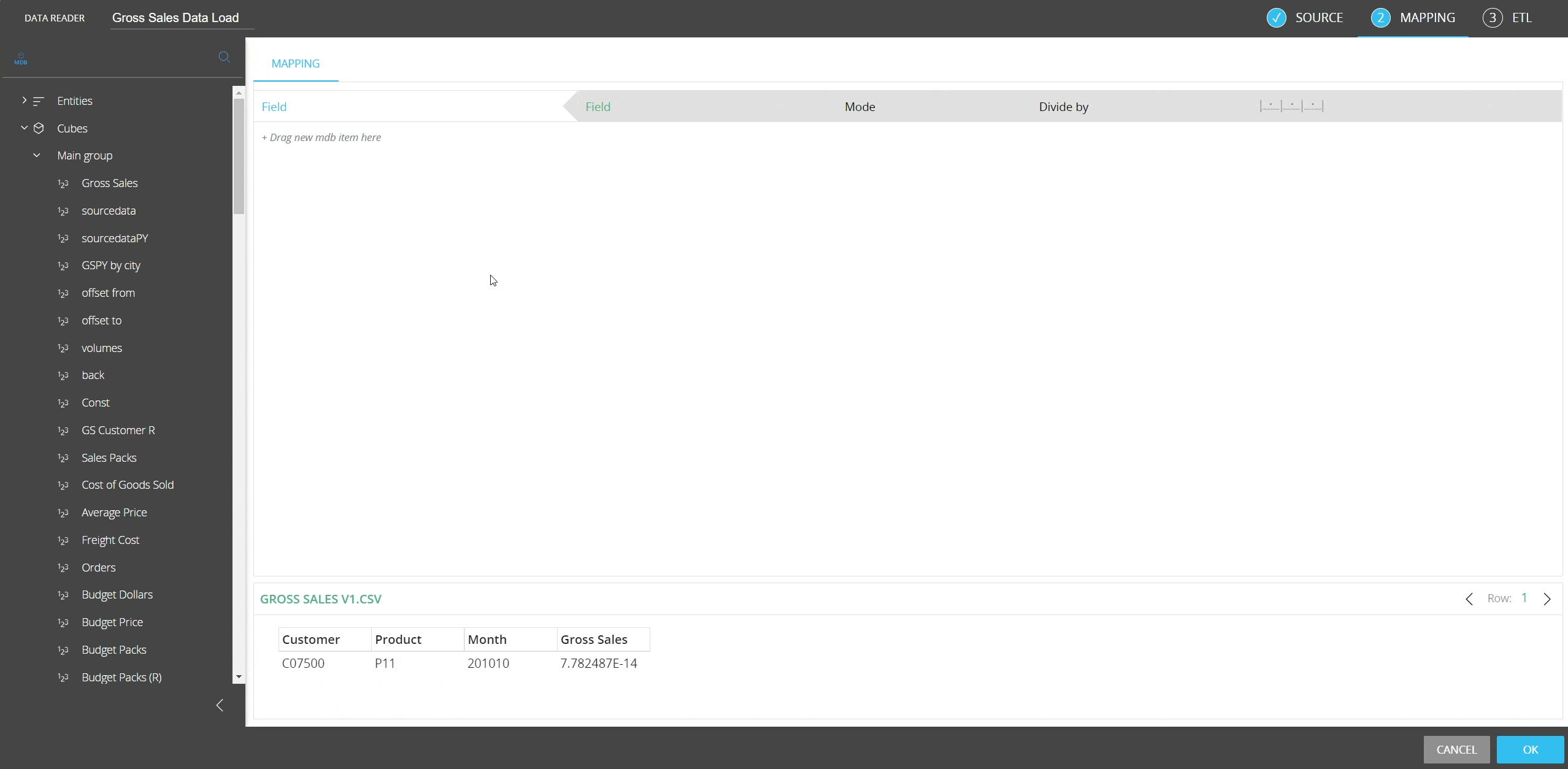Open the SOURCE step
Screen dimensions: 1568x769
(1305, 18)
